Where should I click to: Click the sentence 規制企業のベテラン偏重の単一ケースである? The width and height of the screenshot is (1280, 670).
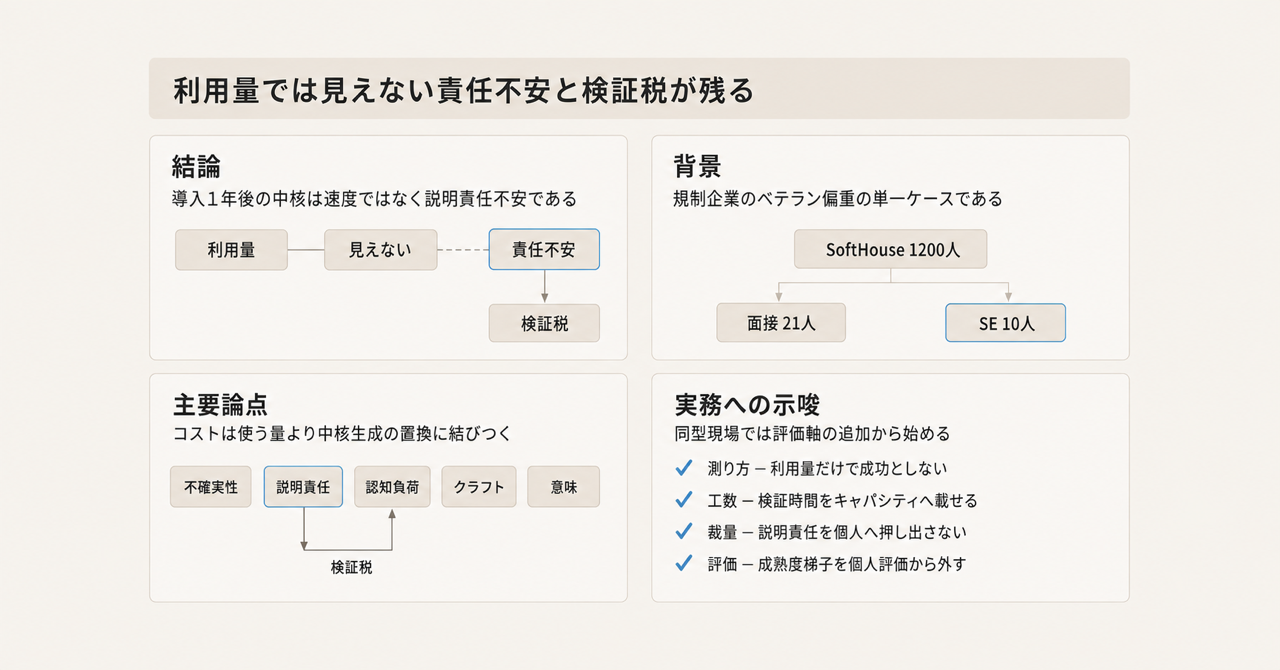tap(838, 199)
